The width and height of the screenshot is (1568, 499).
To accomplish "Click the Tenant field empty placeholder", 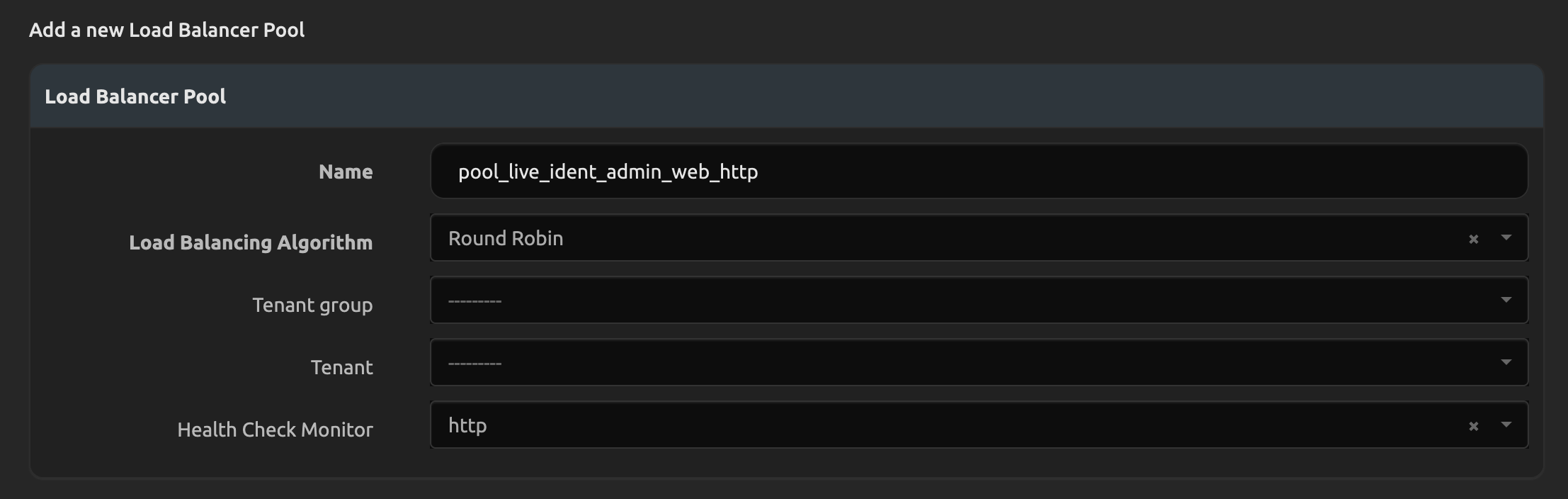I will click(475, 364).
